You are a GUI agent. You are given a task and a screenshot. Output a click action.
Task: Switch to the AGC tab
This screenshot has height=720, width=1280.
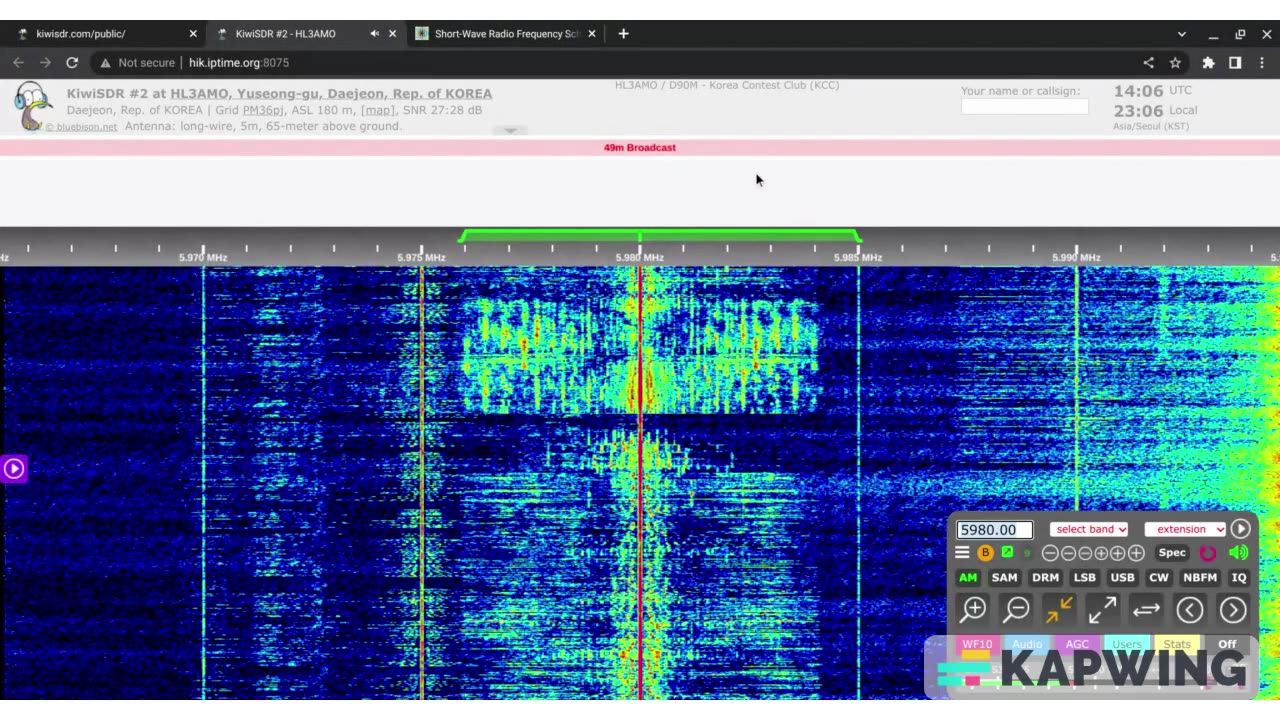click(x=1077, y=644)
